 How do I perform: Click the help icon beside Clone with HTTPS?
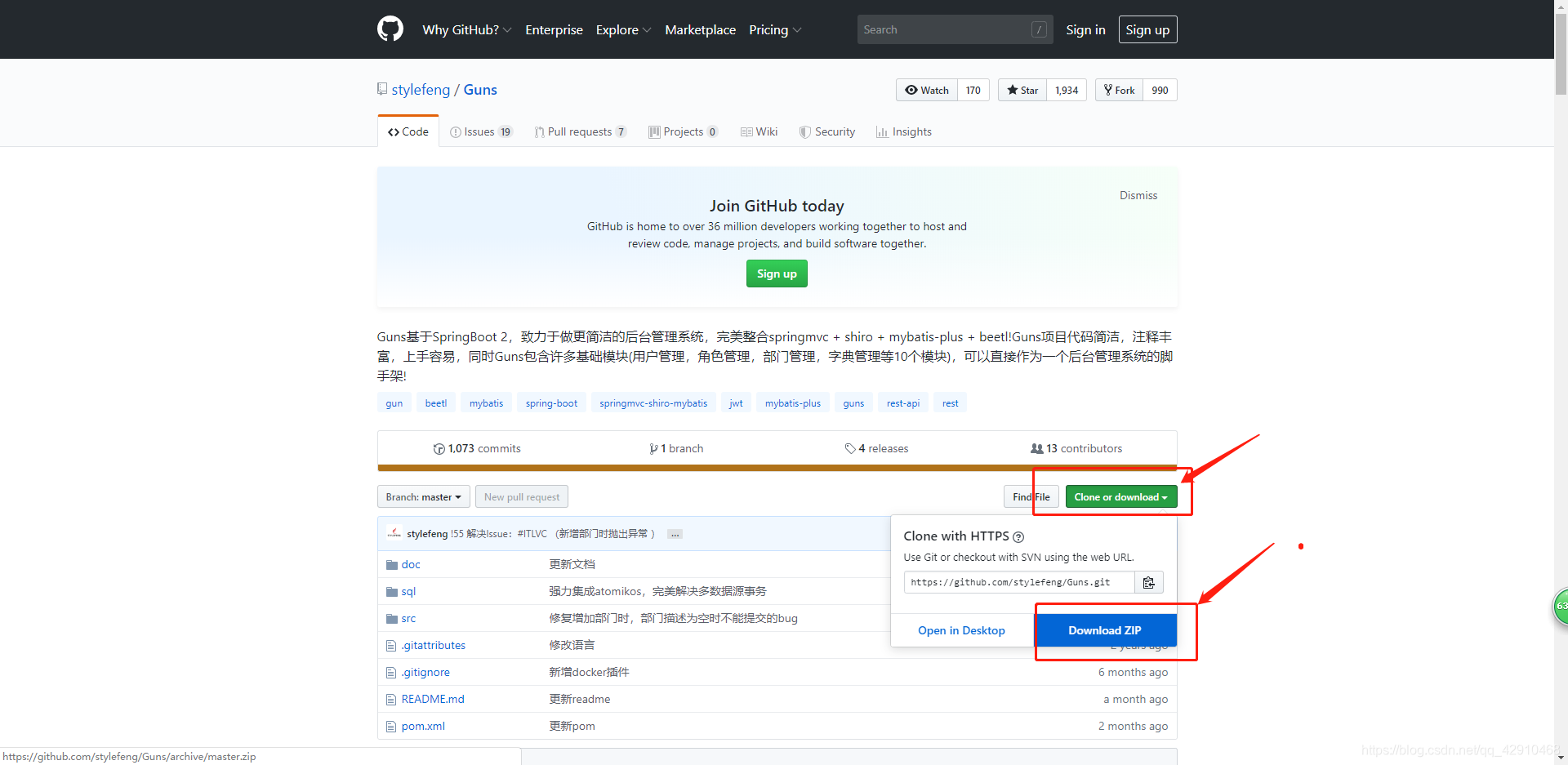point(1018,536)
